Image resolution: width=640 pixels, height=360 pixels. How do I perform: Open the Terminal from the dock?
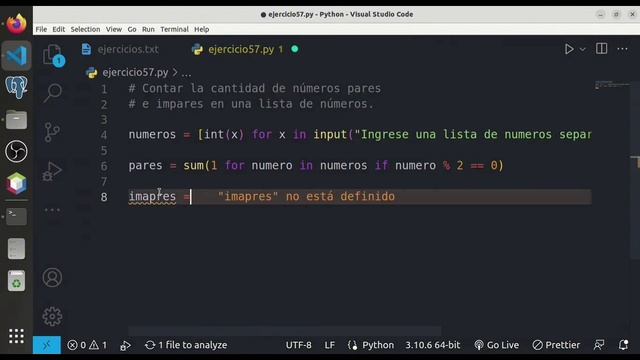click(16, 216)
